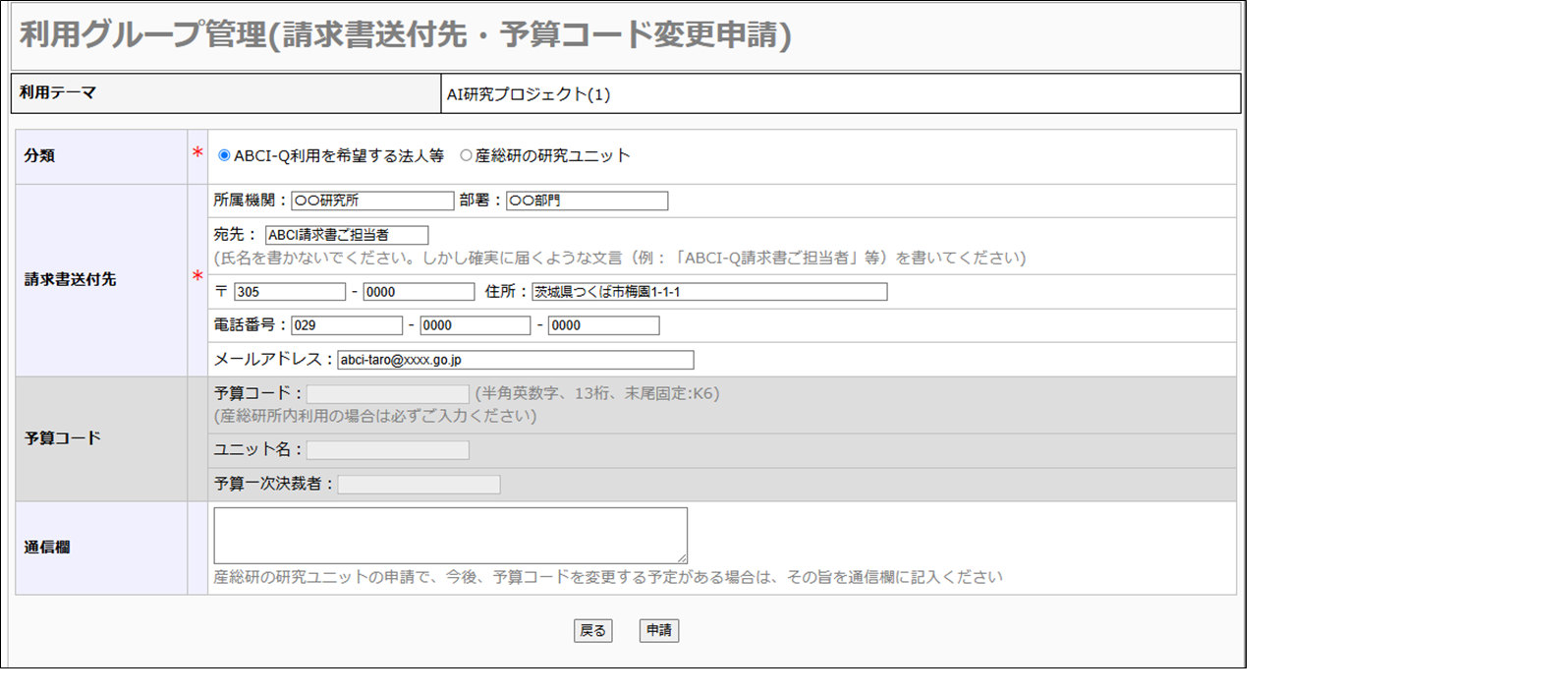Focus the 電話番号 area code field showing 029
Screen dimensions: 1568x694
pyautogui.click(x=347, y=325)
